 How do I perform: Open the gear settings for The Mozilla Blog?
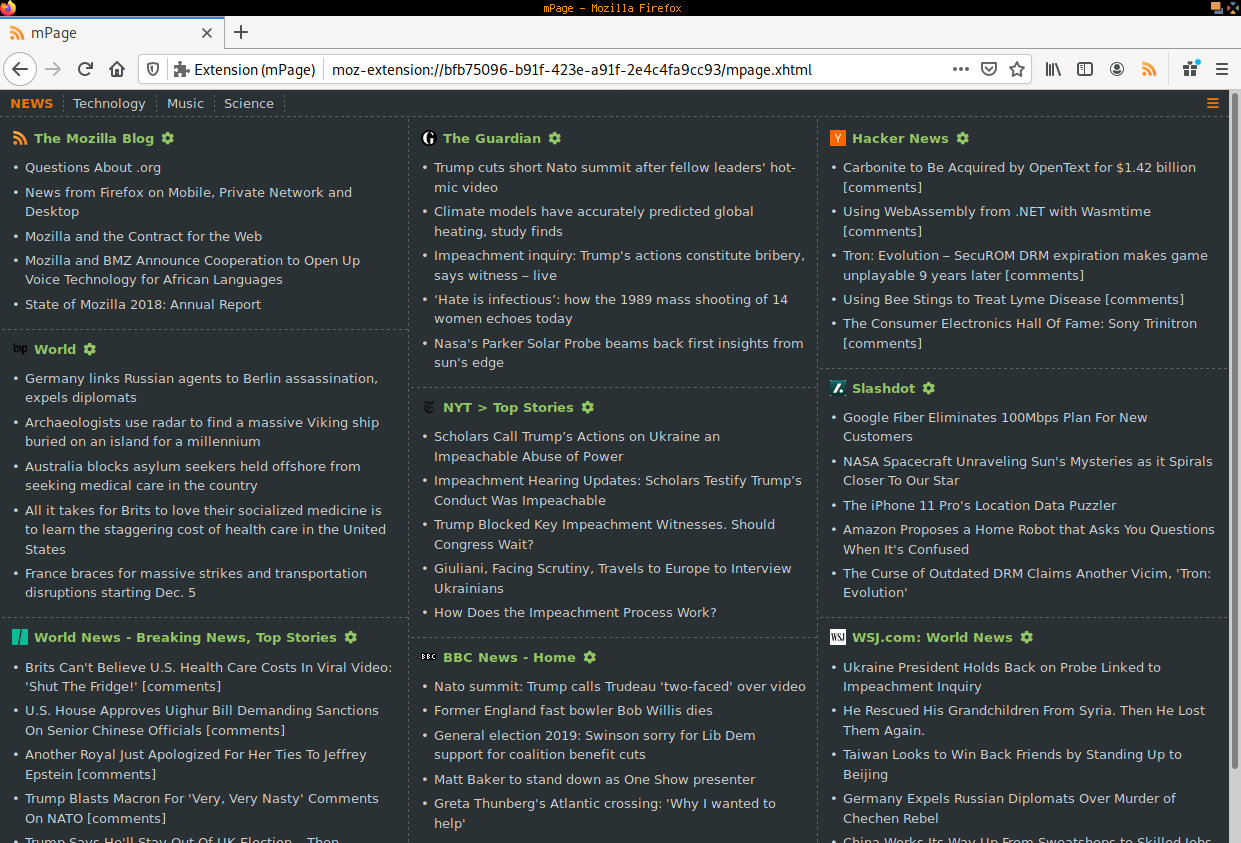[x=168, y=138]
